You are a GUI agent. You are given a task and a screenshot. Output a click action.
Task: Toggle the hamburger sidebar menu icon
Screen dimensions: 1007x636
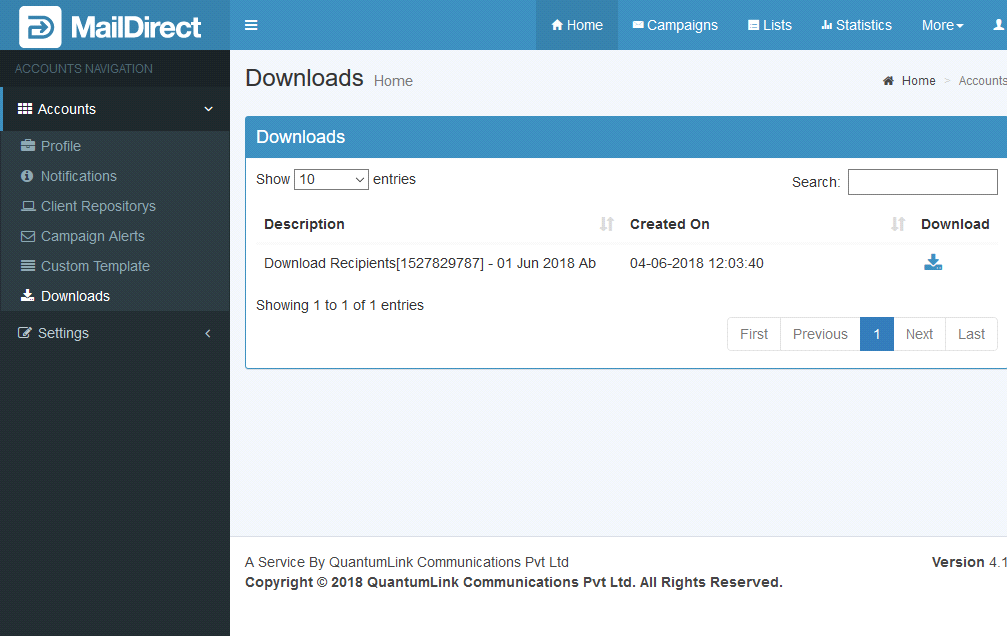[x=251, y=25]
